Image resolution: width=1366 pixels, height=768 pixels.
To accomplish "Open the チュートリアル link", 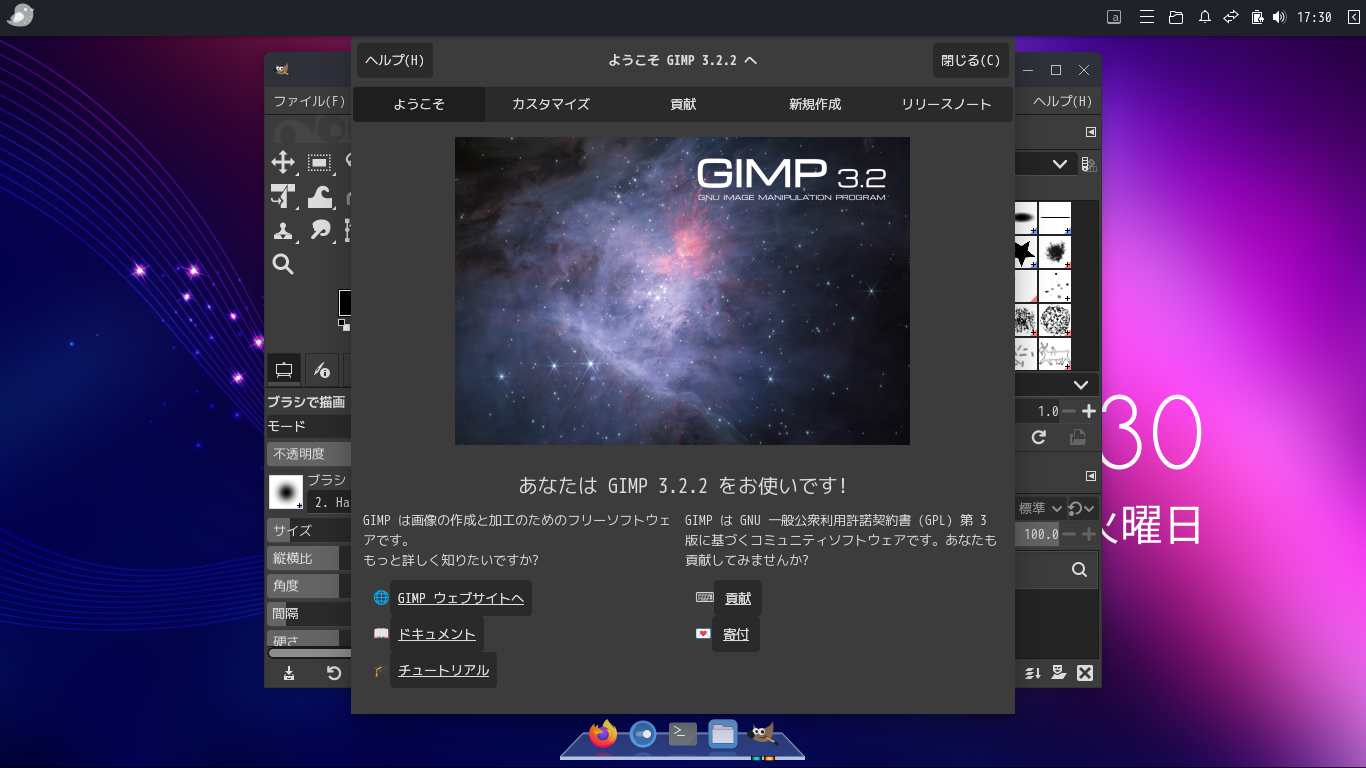I will (x=443, y=670).
